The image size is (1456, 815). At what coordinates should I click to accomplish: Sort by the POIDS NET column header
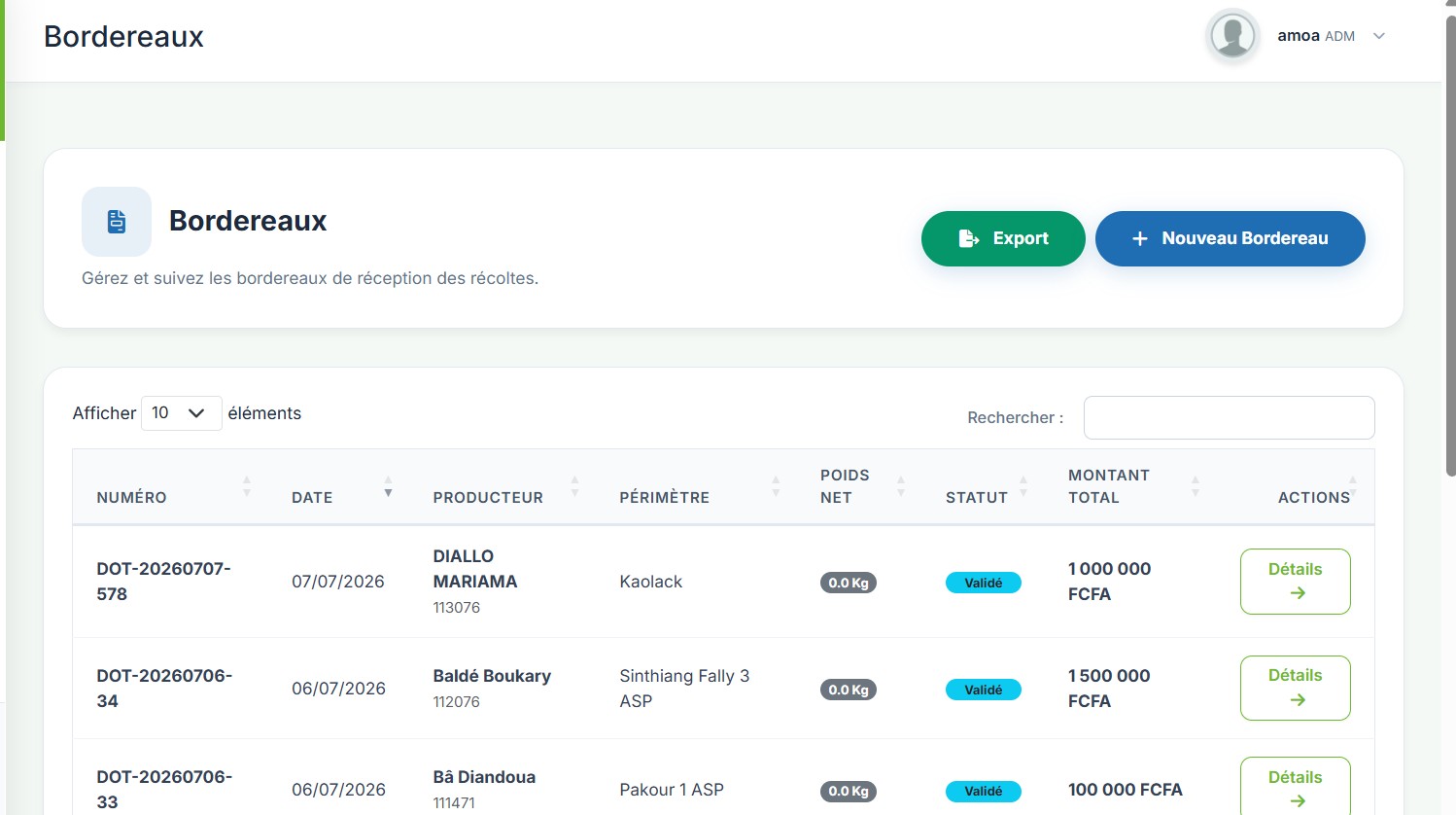(x=859, y=487)
